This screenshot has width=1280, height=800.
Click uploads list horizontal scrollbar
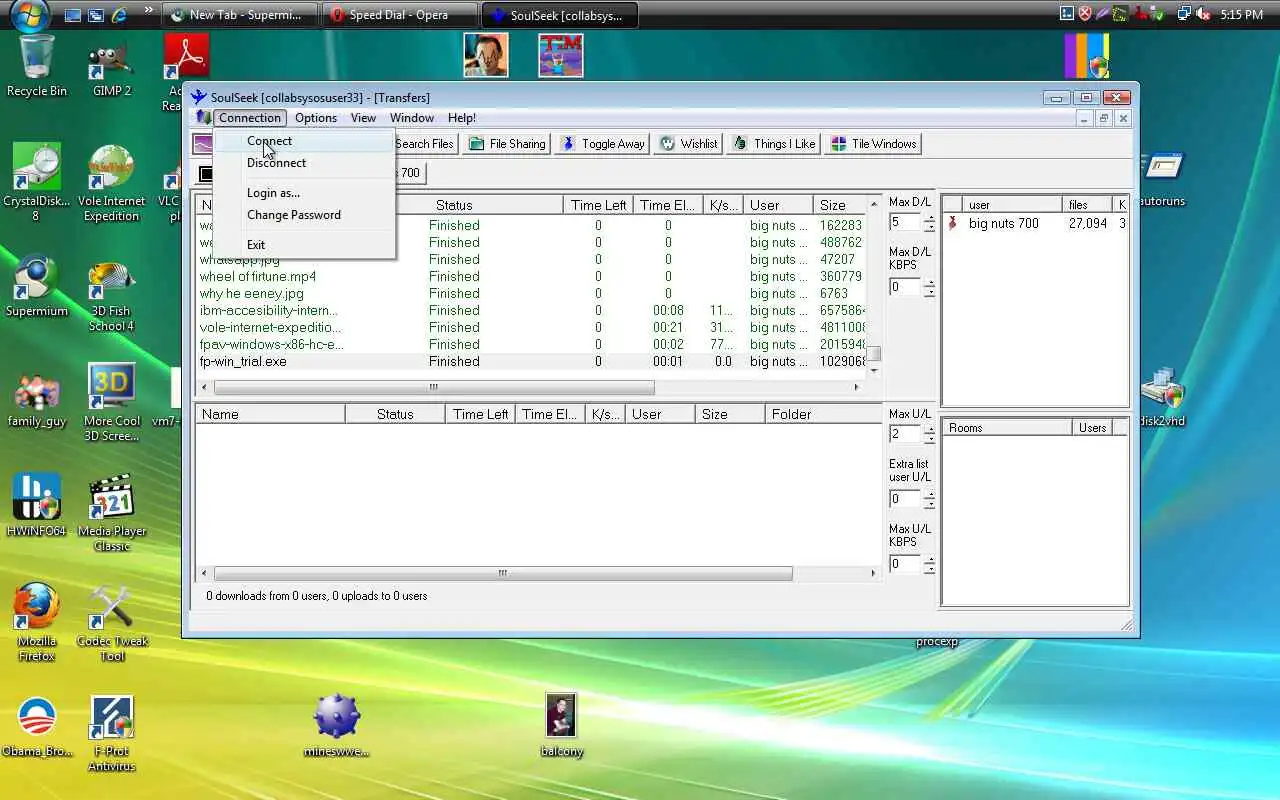click(x=503, y=574)
